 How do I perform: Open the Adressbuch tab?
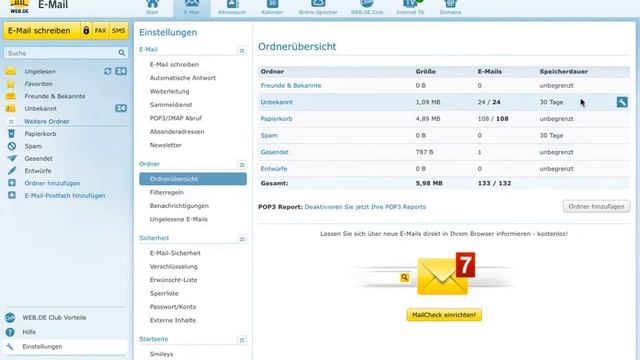[232, 8]
